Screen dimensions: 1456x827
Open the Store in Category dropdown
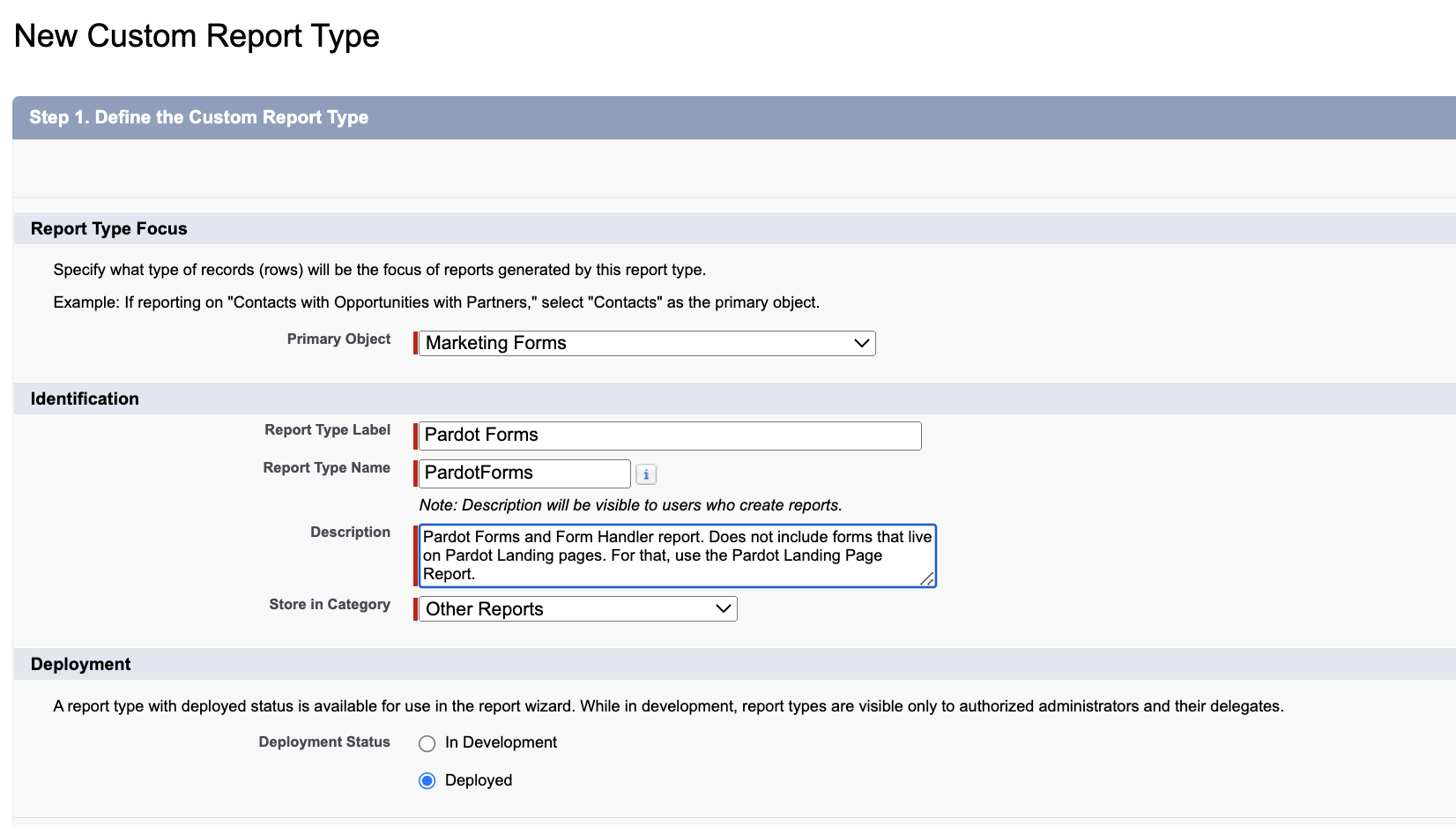[576, 608]
